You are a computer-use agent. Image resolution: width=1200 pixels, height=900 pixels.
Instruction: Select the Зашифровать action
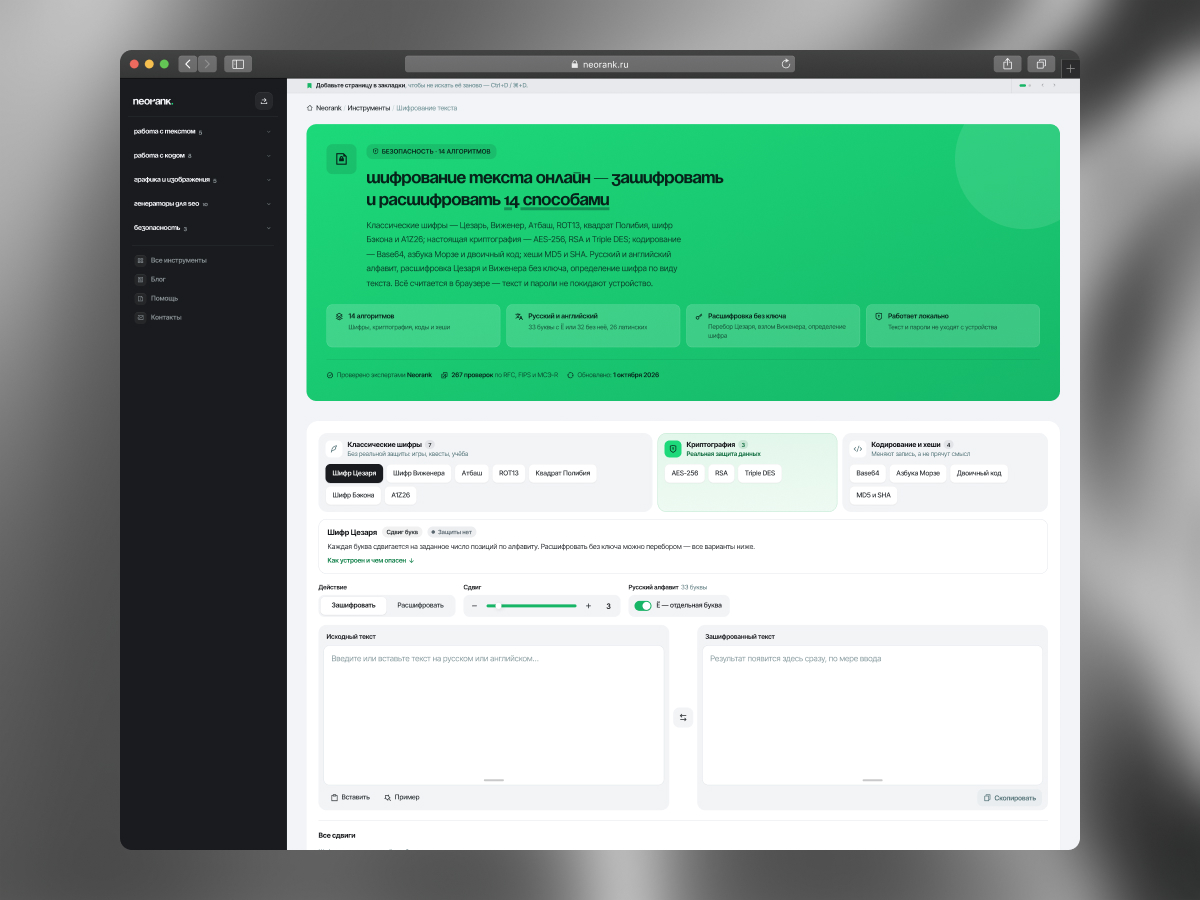coord(354,605)
